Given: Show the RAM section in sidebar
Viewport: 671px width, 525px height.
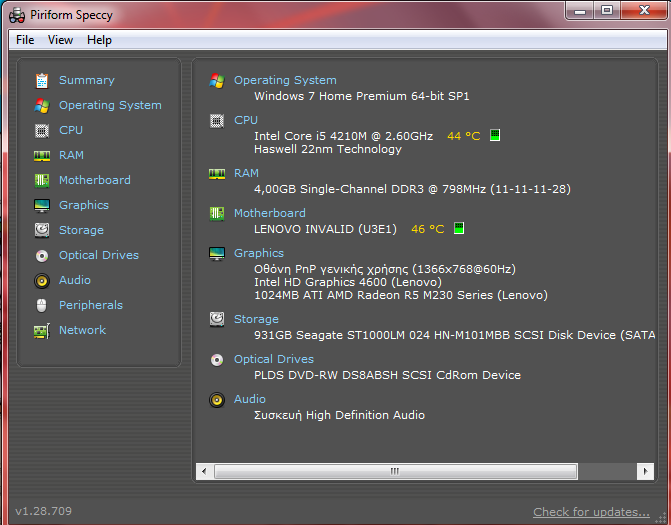Looking at the screenshot, I should (x=71, y=155).
